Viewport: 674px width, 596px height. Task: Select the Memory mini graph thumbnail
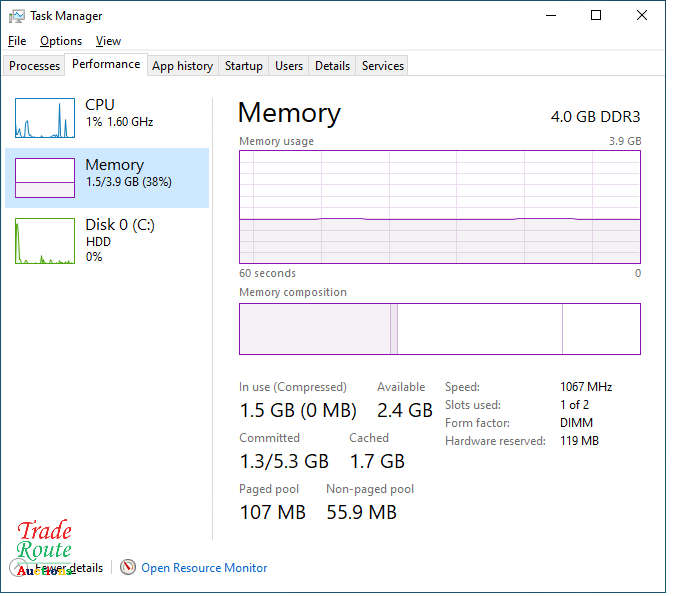click(x=45, y=178)
